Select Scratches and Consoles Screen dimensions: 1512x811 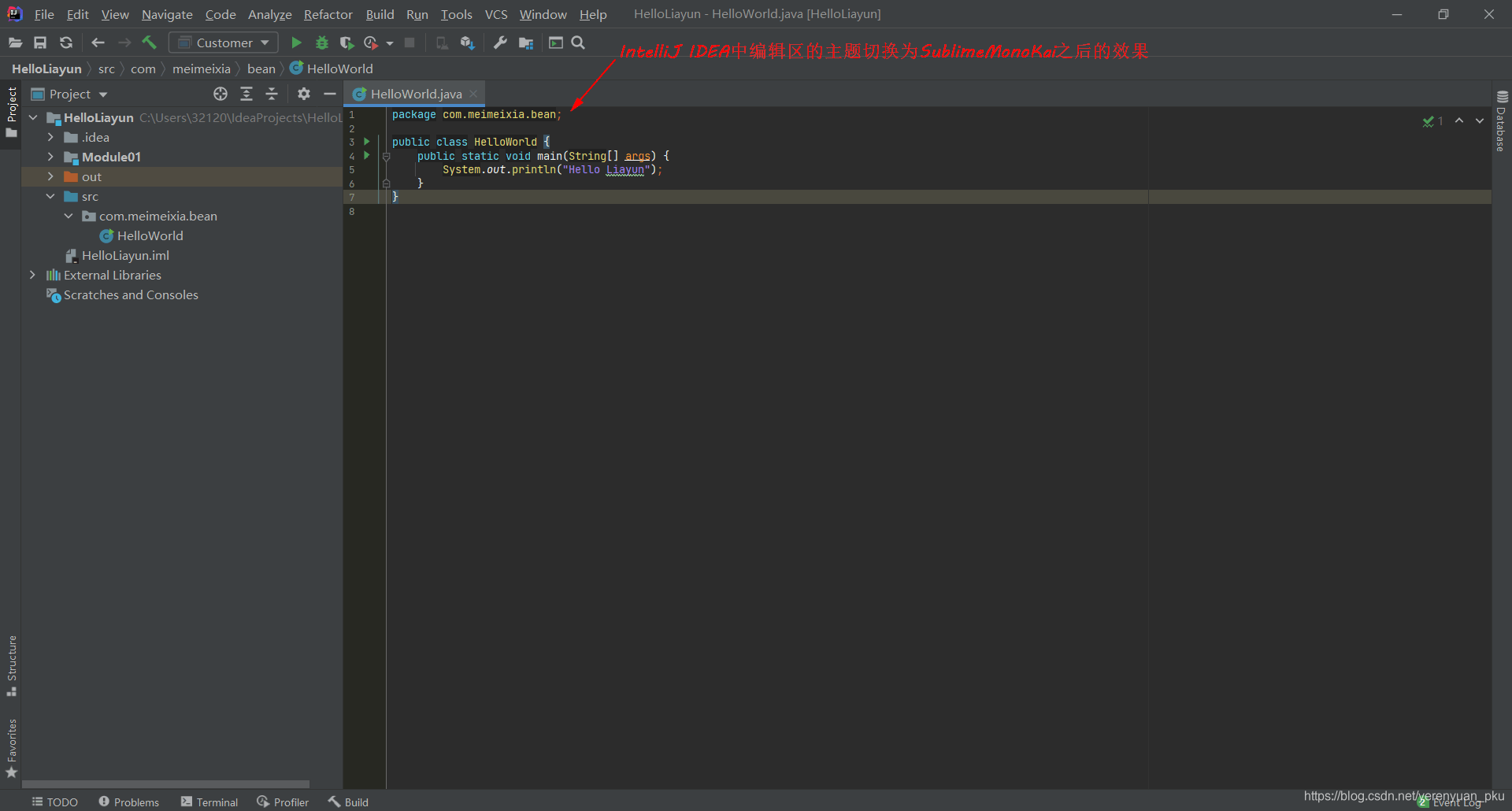click(x=131, y=294)
